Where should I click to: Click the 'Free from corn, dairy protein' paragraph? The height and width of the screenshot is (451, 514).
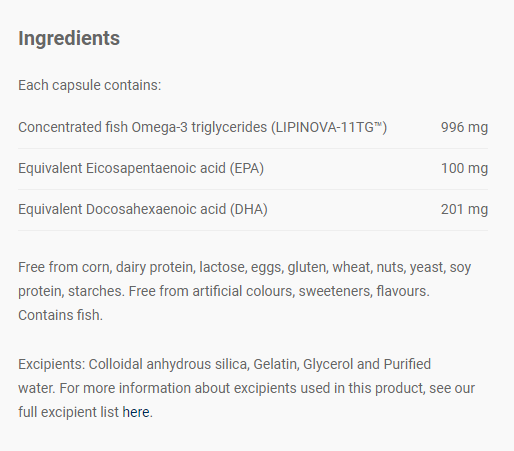tap(244, 291)
